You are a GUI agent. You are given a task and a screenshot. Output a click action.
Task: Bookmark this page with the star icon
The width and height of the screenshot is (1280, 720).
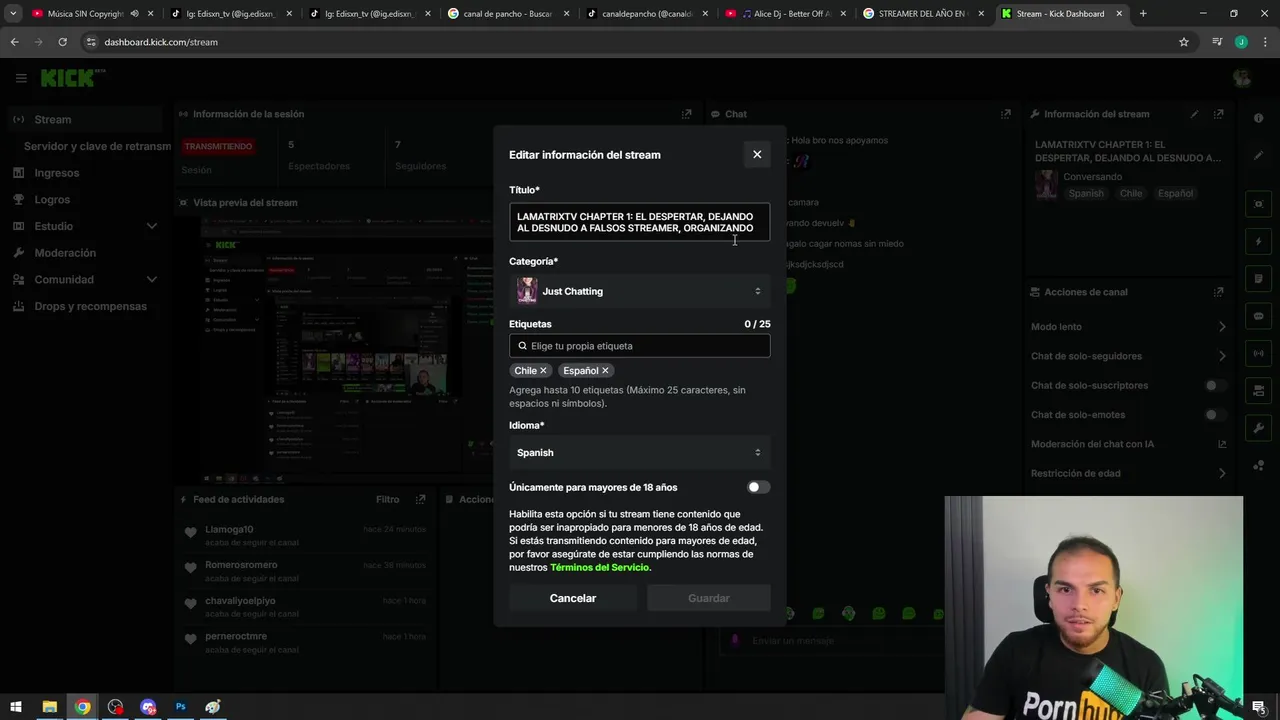pyautogui.click(x=1184, y=42)
